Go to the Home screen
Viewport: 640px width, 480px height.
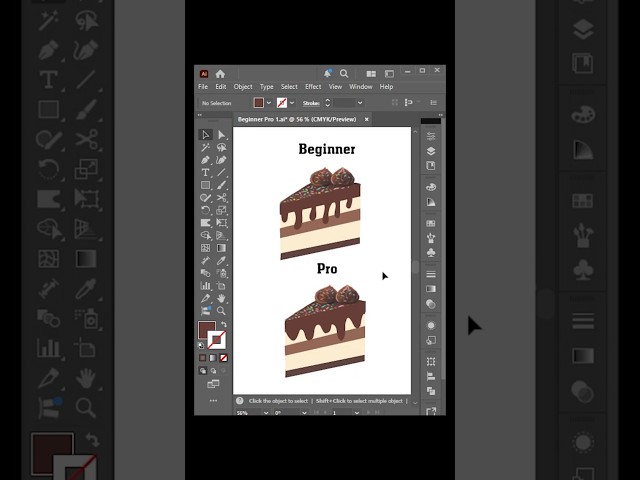coord(220,74)
